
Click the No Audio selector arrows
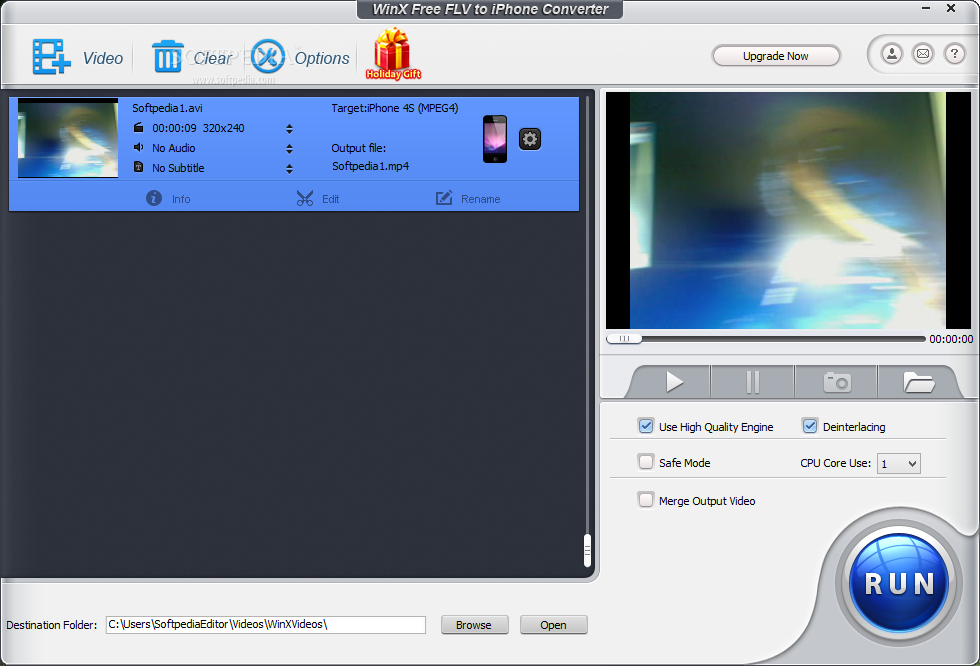tap(289, 149)
